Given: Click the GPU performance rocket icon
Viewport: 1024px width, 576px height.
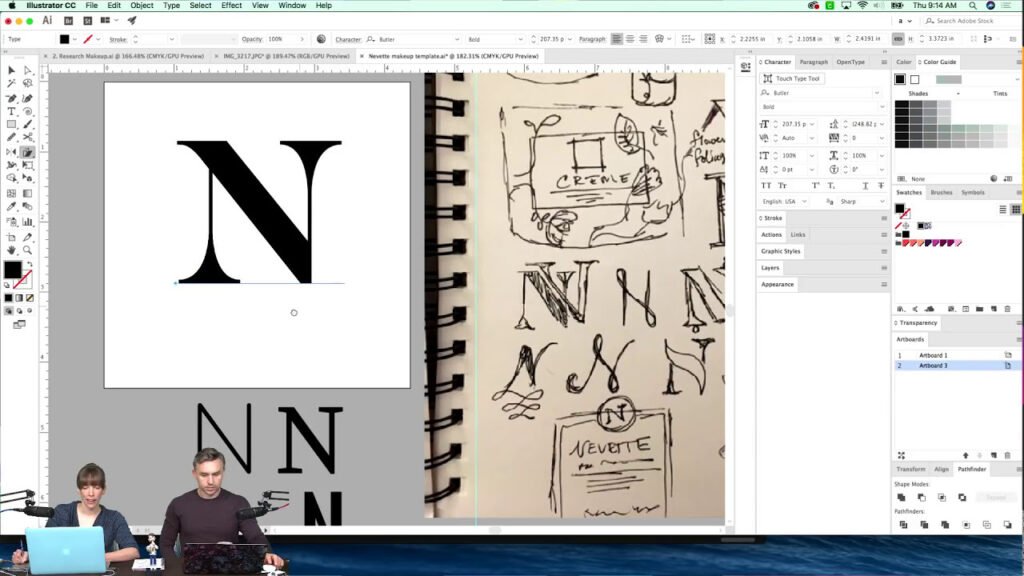Looking at the screenshot, I should point(132,21).
